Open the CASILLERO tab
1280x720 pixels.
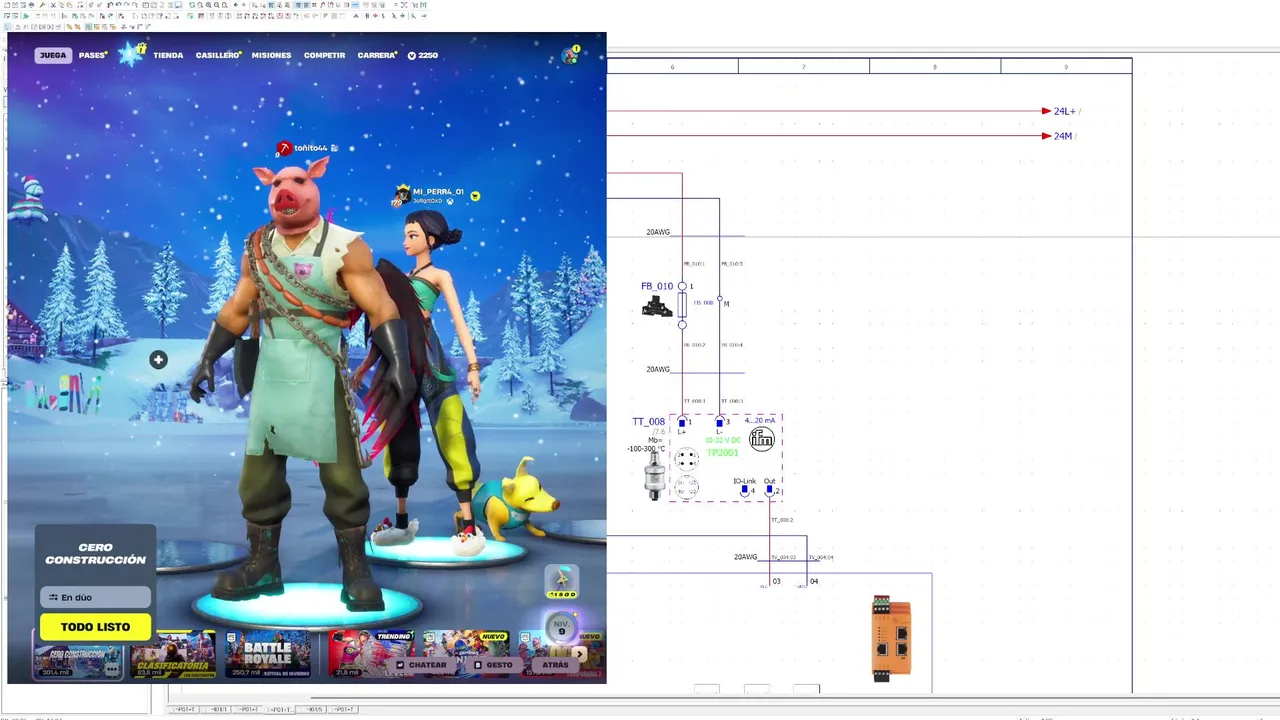click(x=218, y=55)
